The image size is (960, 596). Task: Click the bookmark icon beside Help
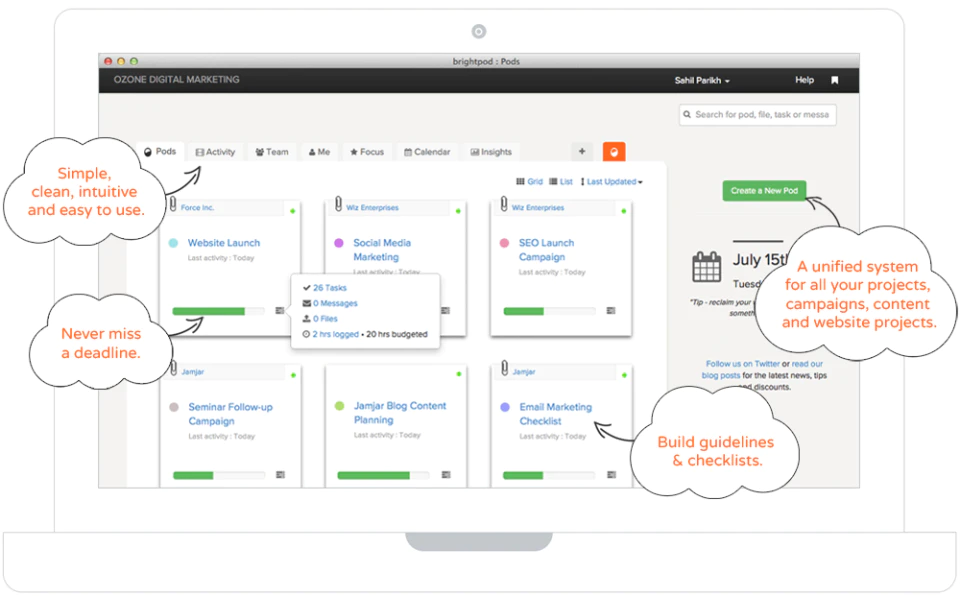pyautogui.click(x=834, y=80)
